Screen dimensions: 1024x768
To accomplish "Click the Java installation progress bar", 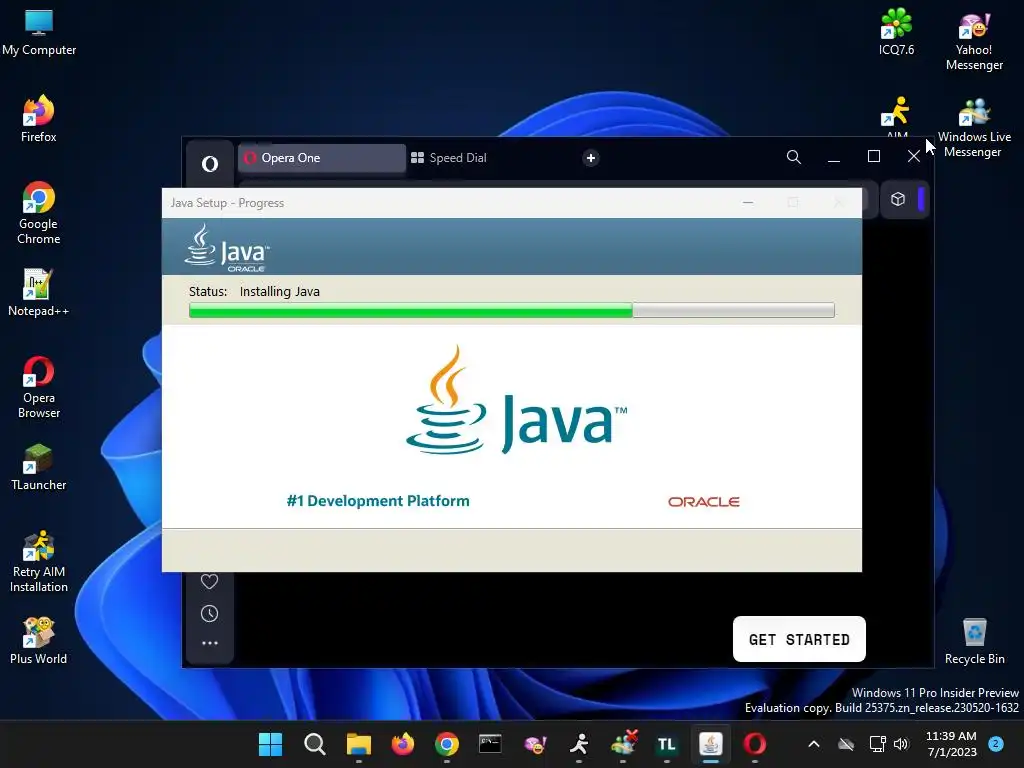I will click(x=511, y=310).
